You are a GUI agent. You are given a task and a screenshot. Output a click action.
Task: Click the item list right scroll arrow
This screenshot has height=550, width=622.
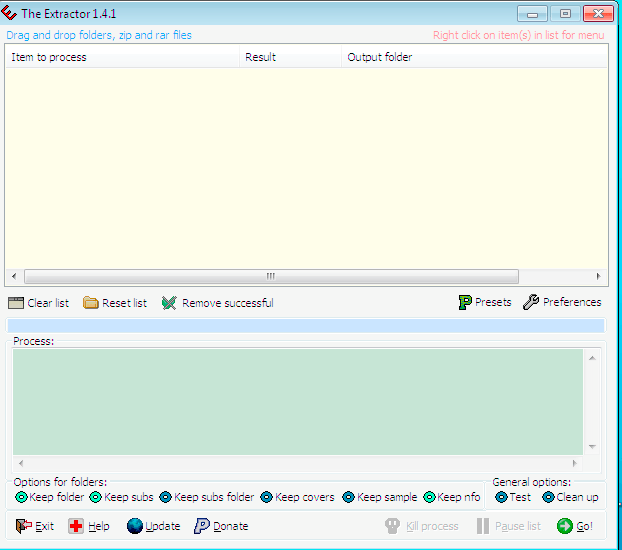pos(598,276)
